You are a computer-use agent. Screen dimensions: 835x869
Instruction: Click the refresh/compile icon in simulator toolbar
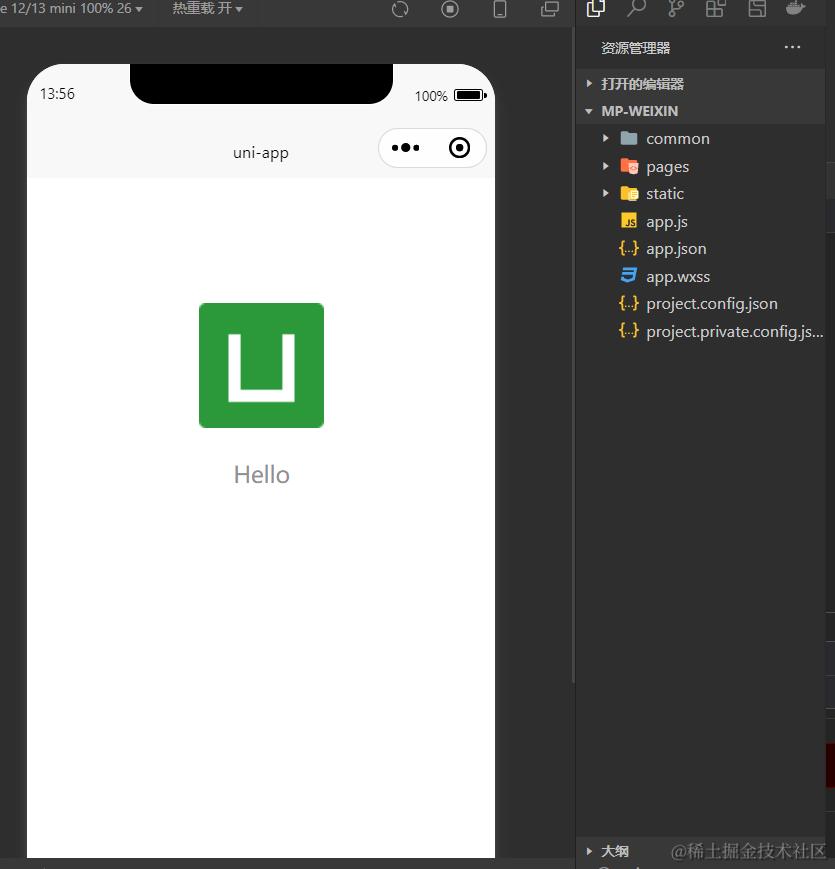[x=399, y=9]
